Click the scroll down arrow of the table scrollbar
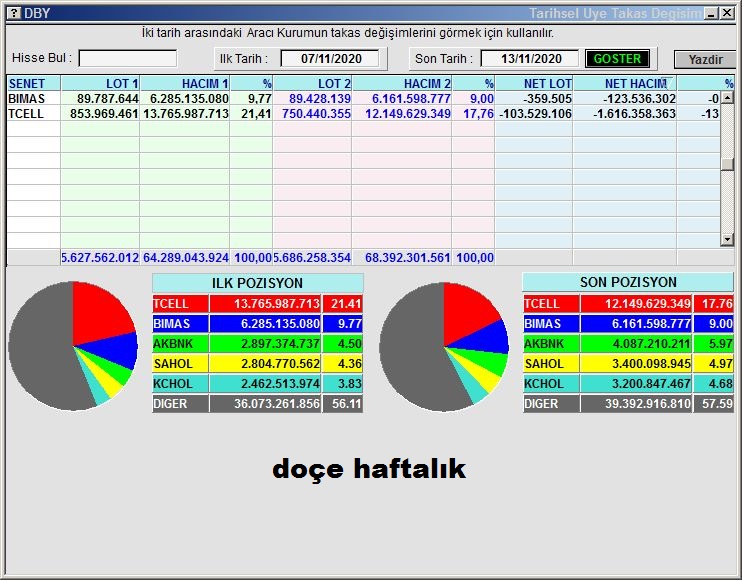 point(727,240)
